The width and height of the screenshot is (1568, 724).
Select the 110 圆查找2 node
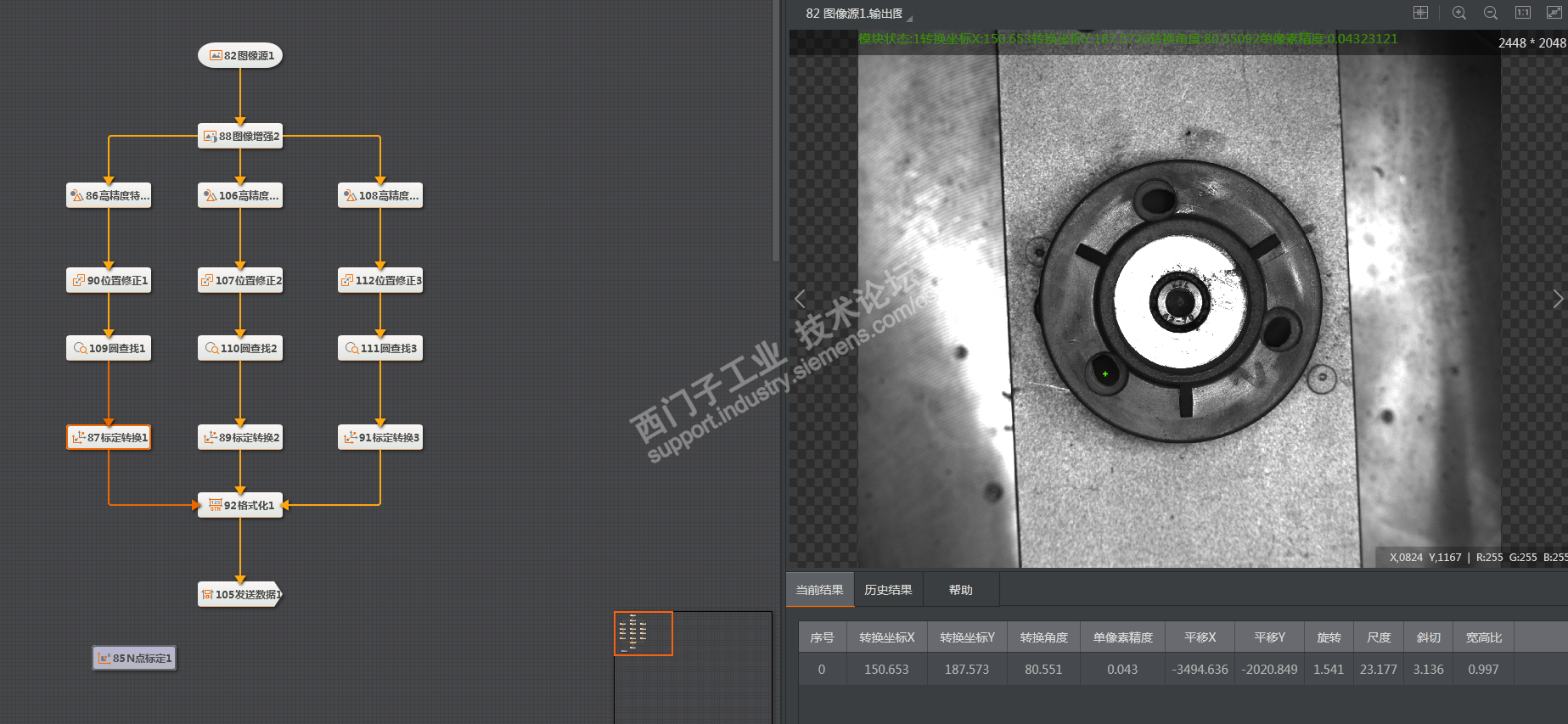coord(240,348)
